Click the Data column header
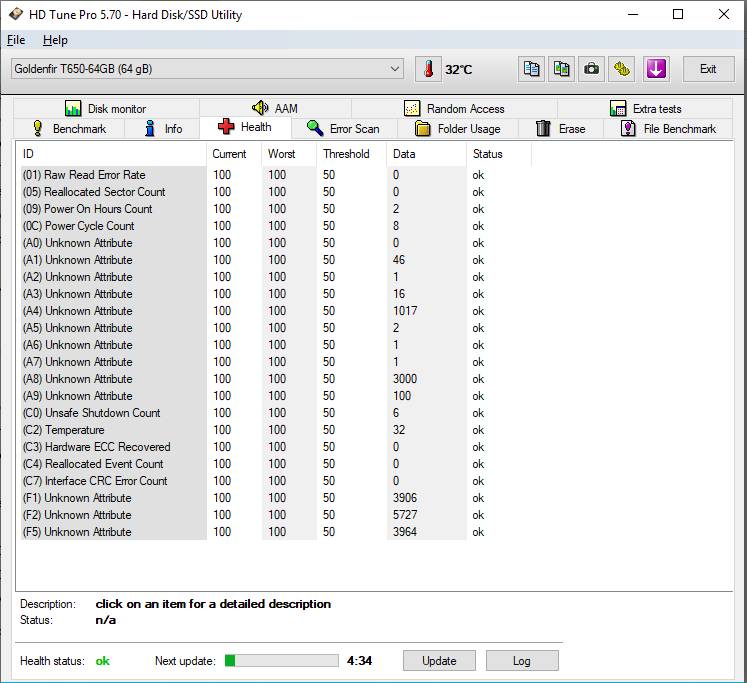This screenshot has height=683, width=747. coord(426,154)
